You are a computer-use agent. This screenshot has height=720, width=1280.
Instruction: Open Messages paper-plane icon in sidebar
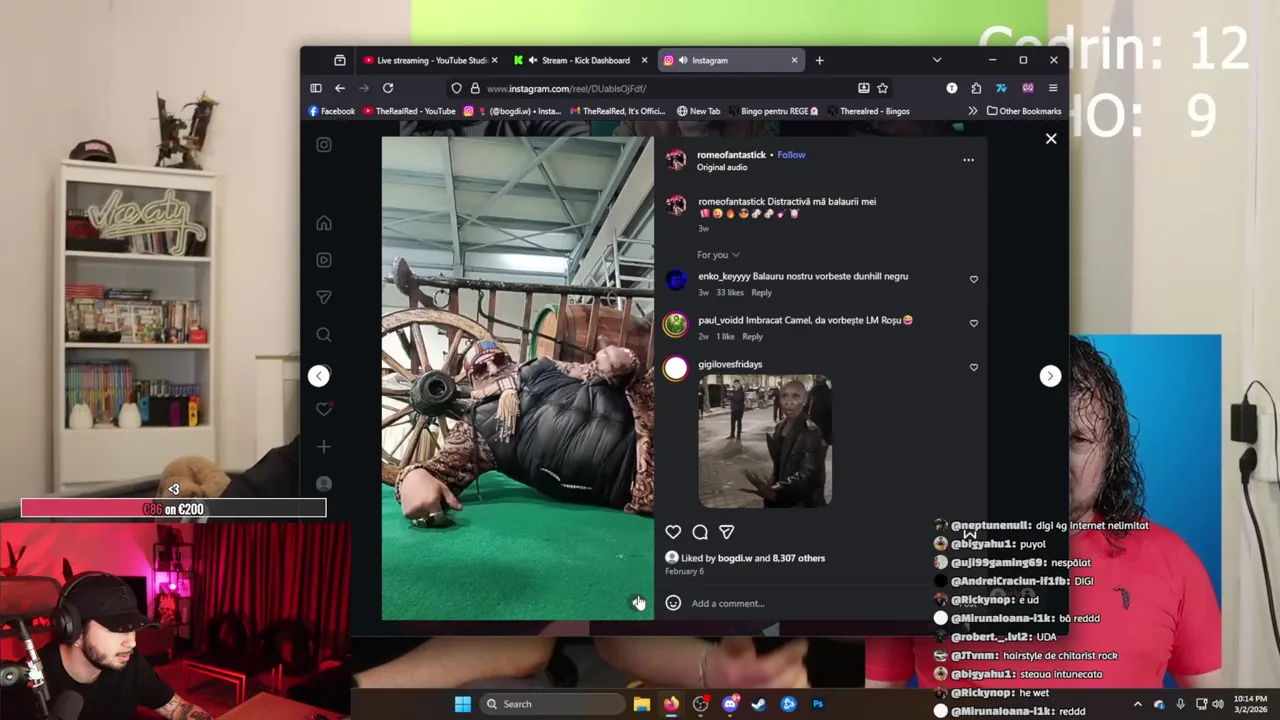click(324, 297)
